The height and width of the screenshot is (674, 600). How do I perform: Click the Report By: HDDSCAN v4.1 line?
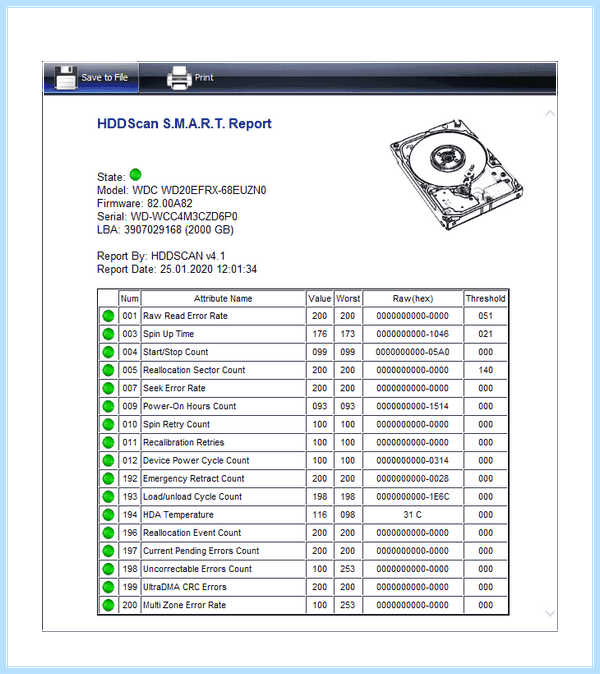(161, 256)
